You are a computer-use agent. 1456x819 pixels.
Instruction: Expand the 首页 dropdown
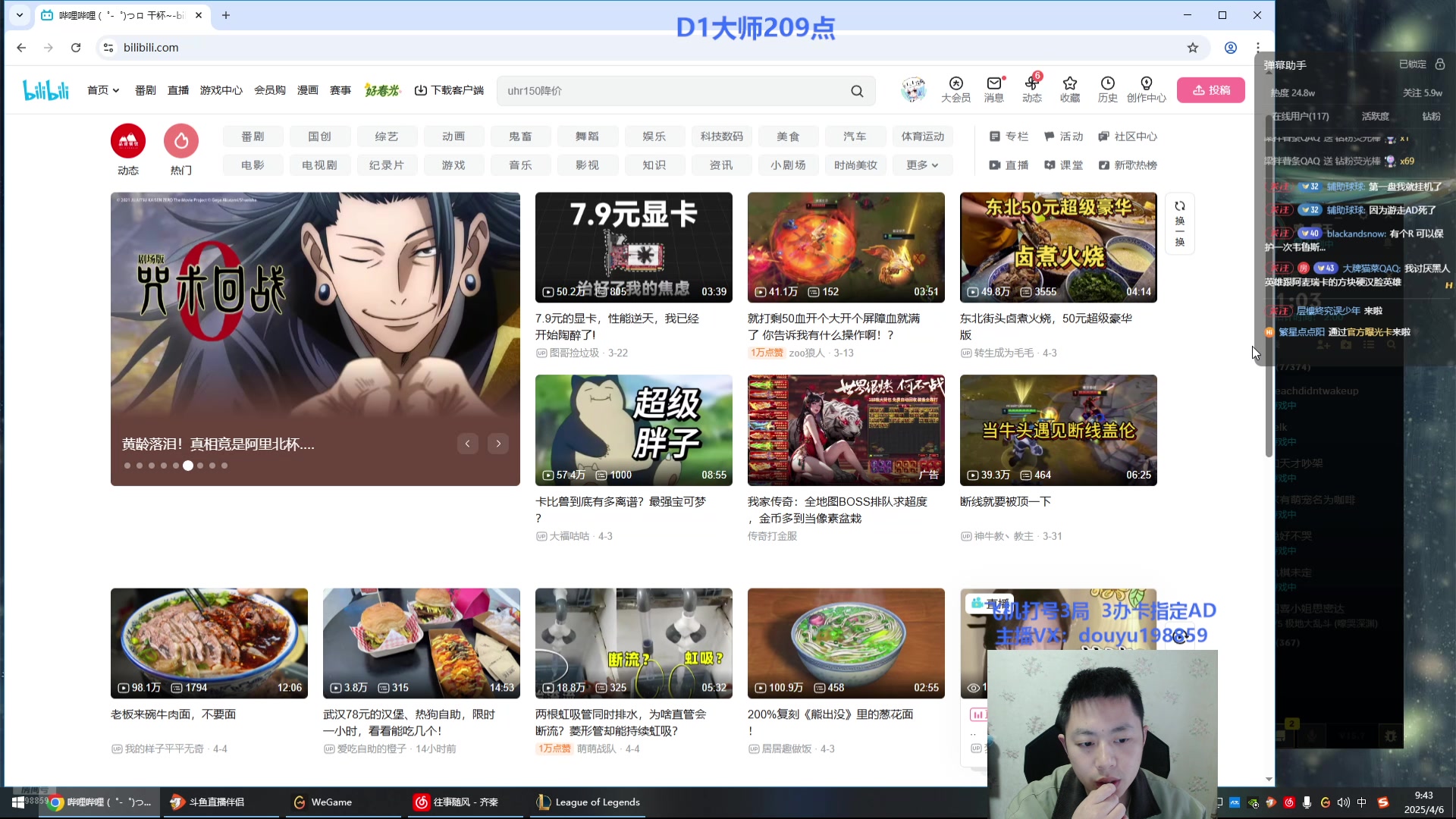(x=103, y=90)
